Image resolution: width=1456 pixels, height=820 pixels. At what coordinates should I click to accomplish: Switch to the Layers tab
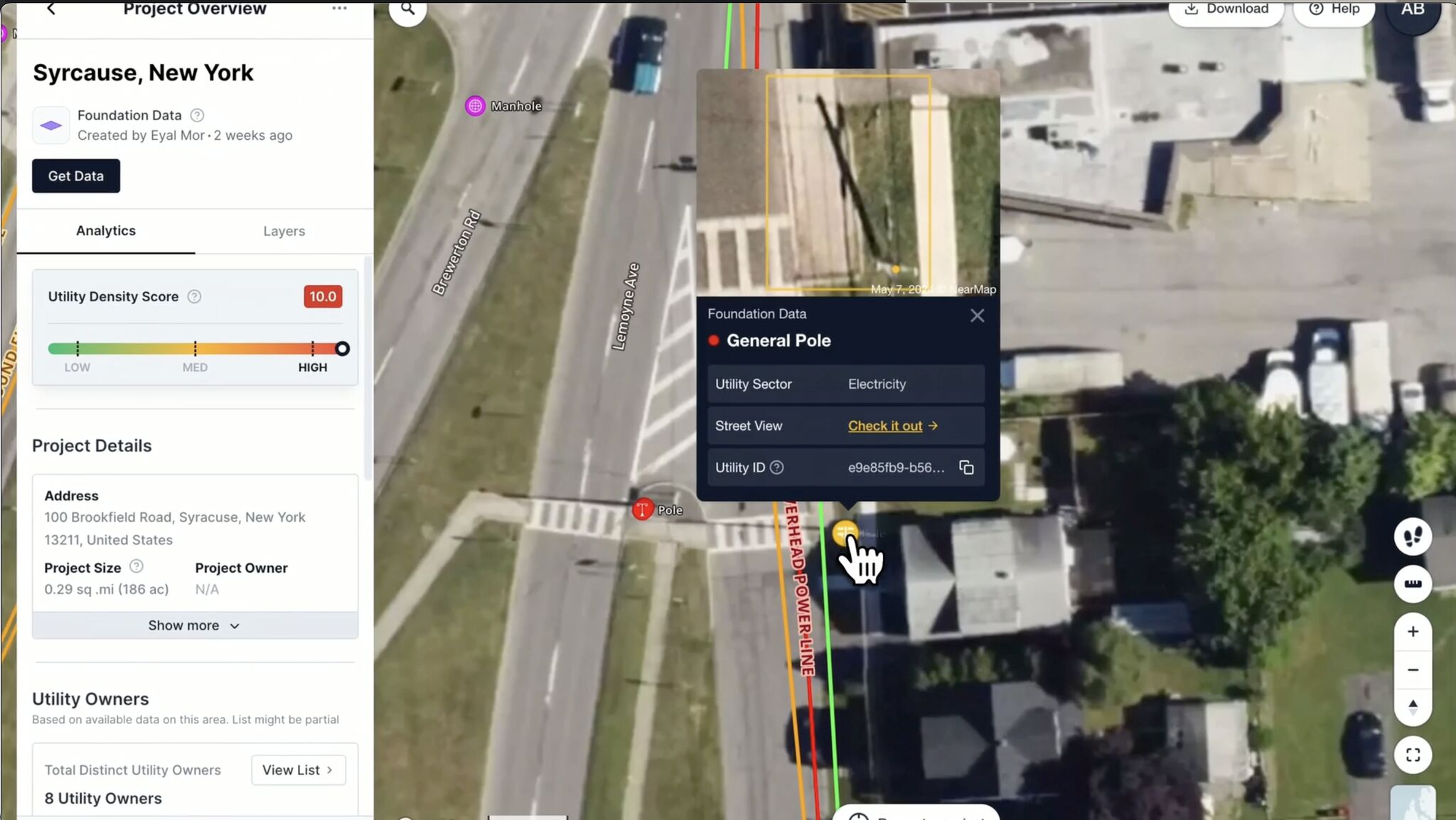point(284,231)
